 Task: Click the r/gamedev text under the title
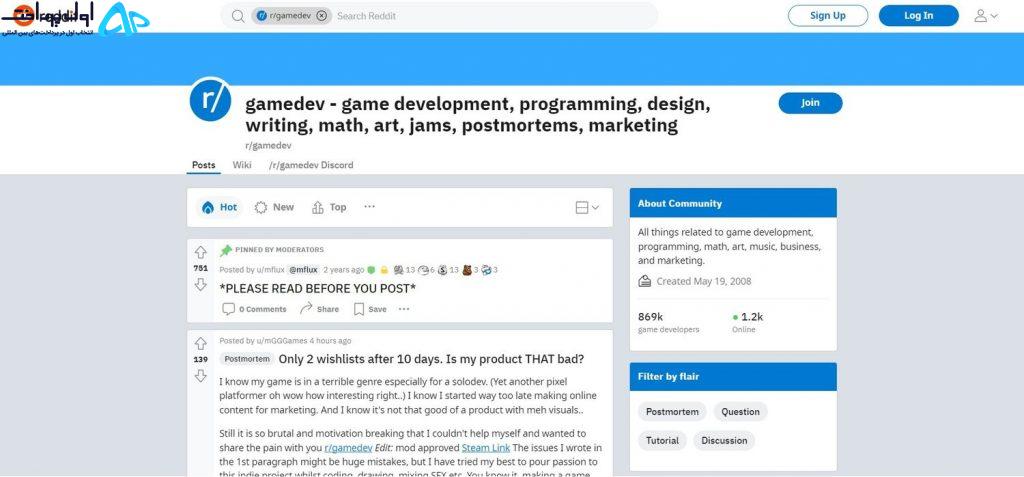(268, 145)
